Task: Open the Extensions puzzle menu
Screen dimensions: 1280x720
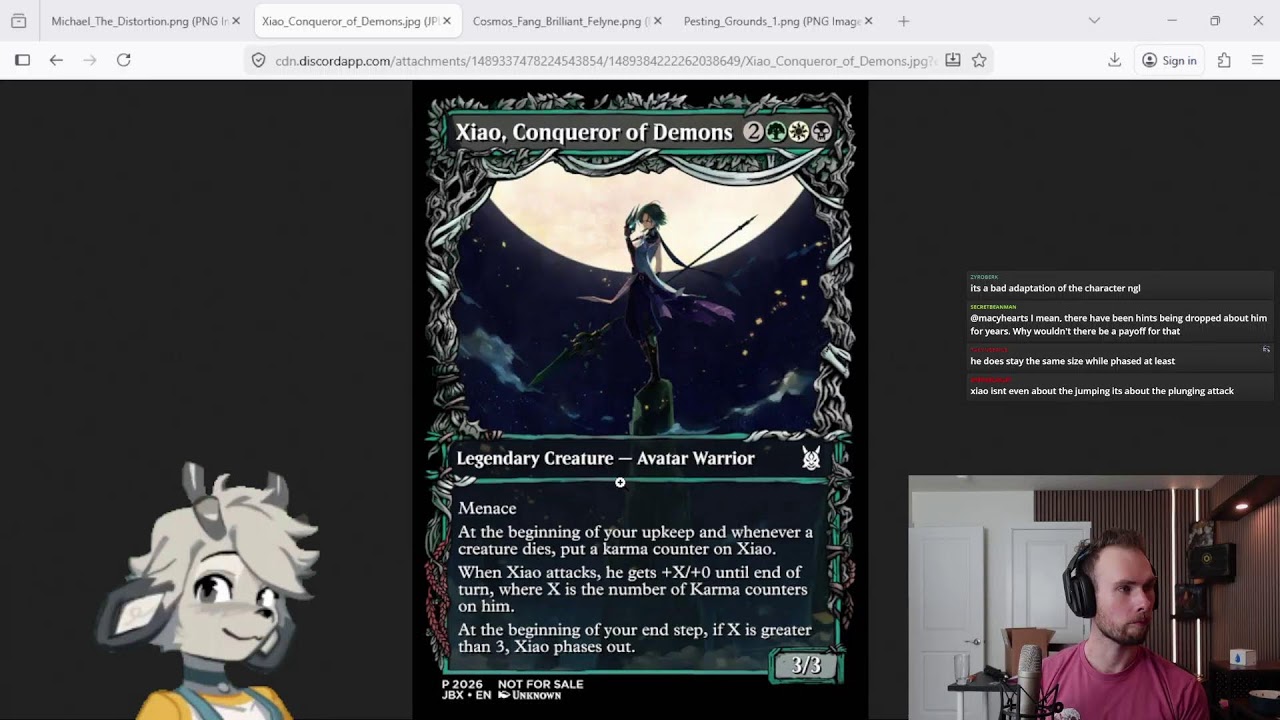Action: [x=1224, y=60]
